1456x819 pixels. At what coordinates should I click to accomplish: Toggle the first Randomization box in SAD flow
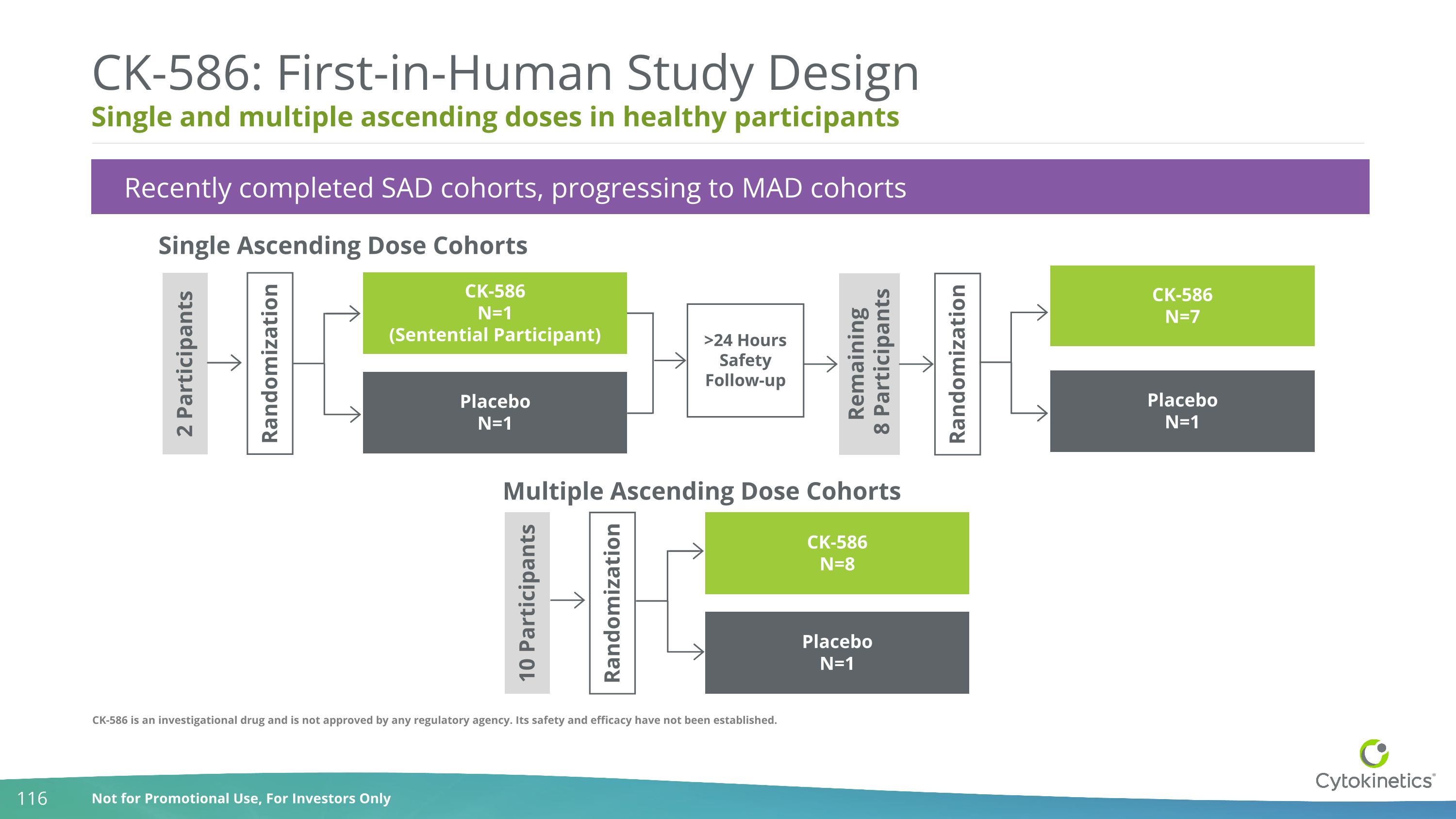tap(270, 362)
